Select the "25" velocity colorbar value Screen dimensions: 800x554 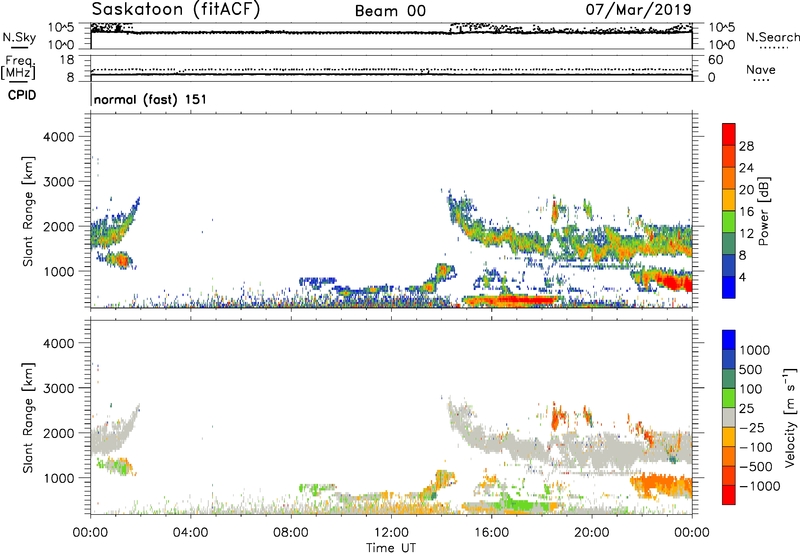(747, 409)
